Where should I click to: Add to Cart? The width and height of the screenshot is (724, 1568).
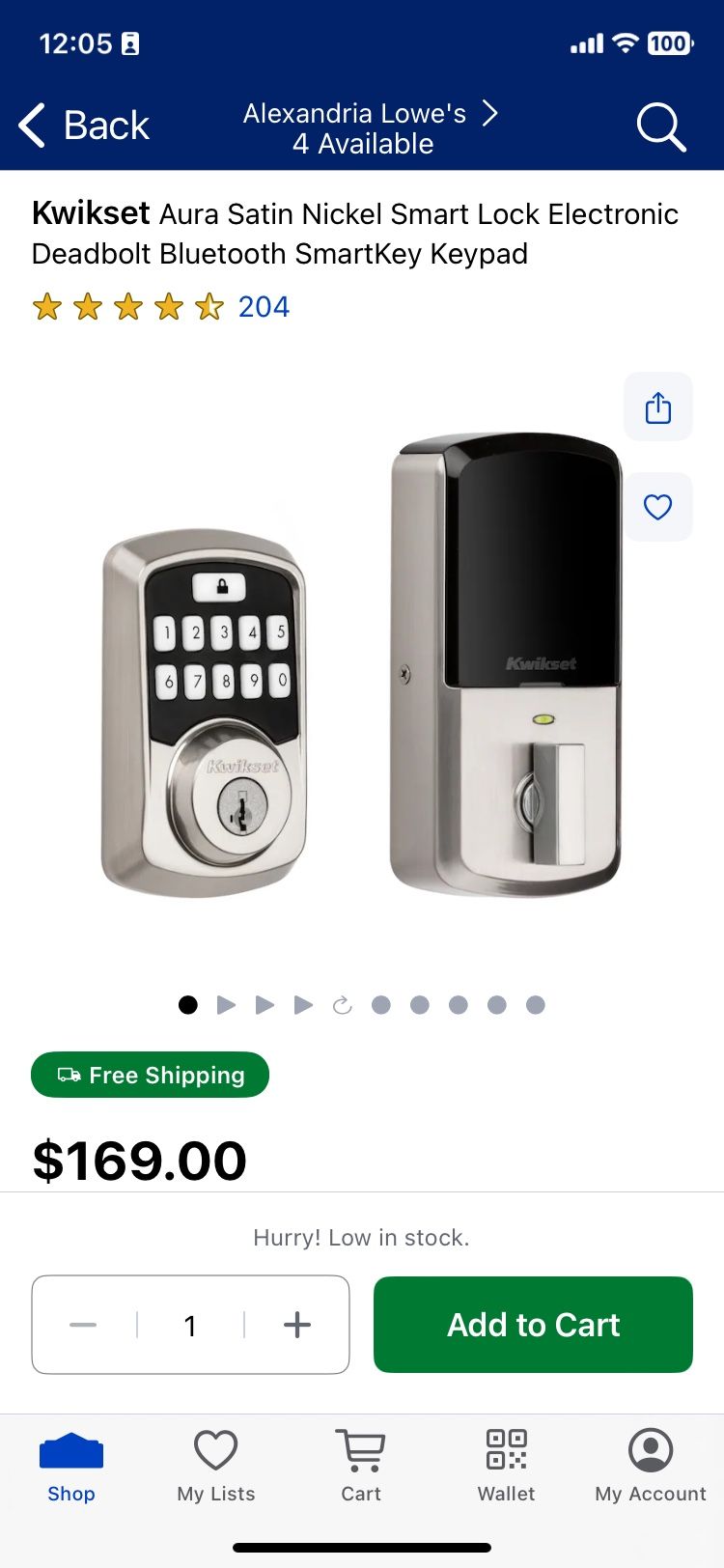[x=533, y=1325]
